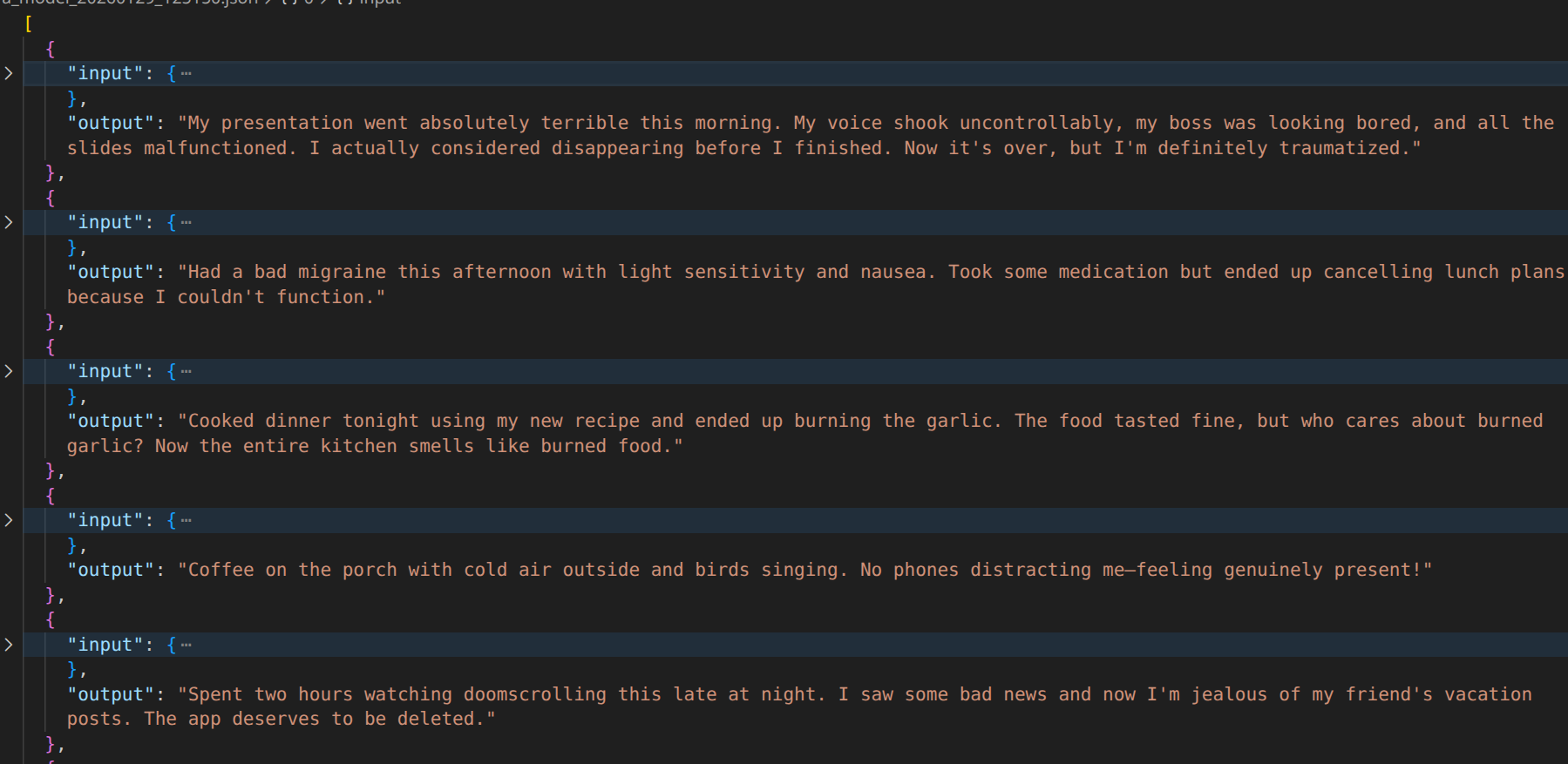Unfold the "input" chevron above the burned garlic output
Viewport: 1568px width, 764px height.
[x=9, y=371]
